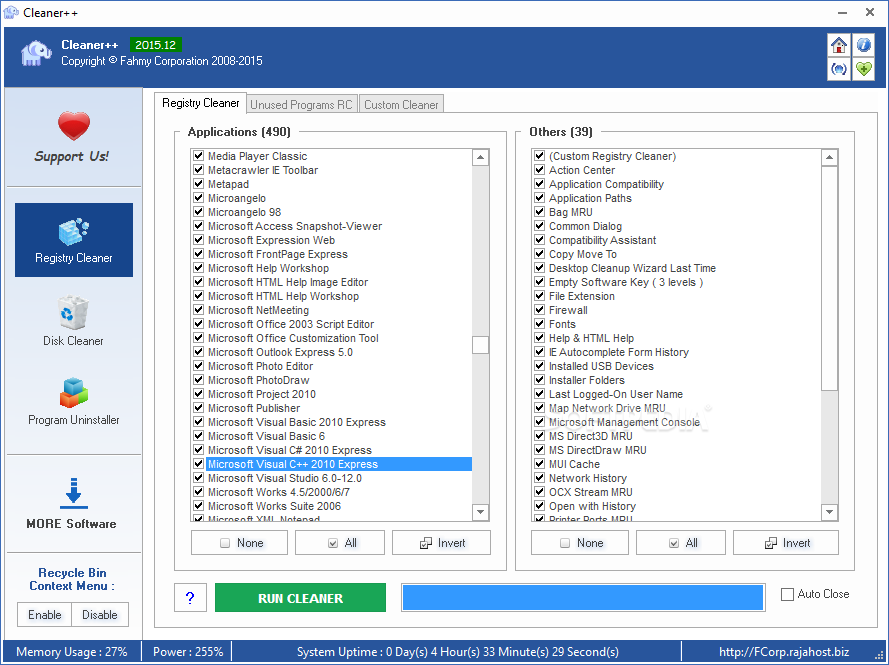Switch to the Unused Programs RC tab
Viewport: 889px width, 665px height.
pyautogui.click(x=302, y=104)
